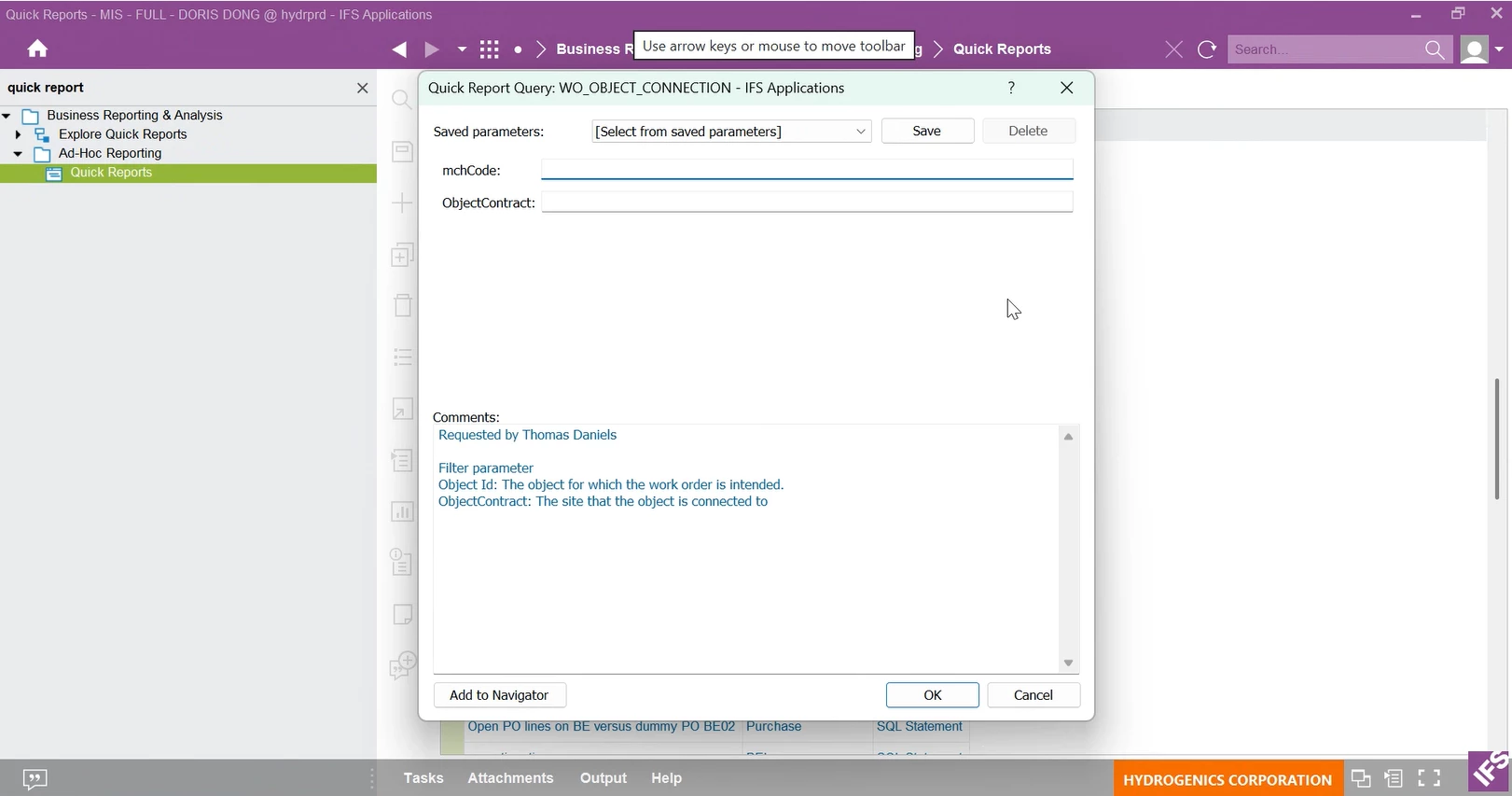Collapse the Ad-Hoc Reporting tree node
The width and height of the screenshot is (1512, 796).
point(18,154)
